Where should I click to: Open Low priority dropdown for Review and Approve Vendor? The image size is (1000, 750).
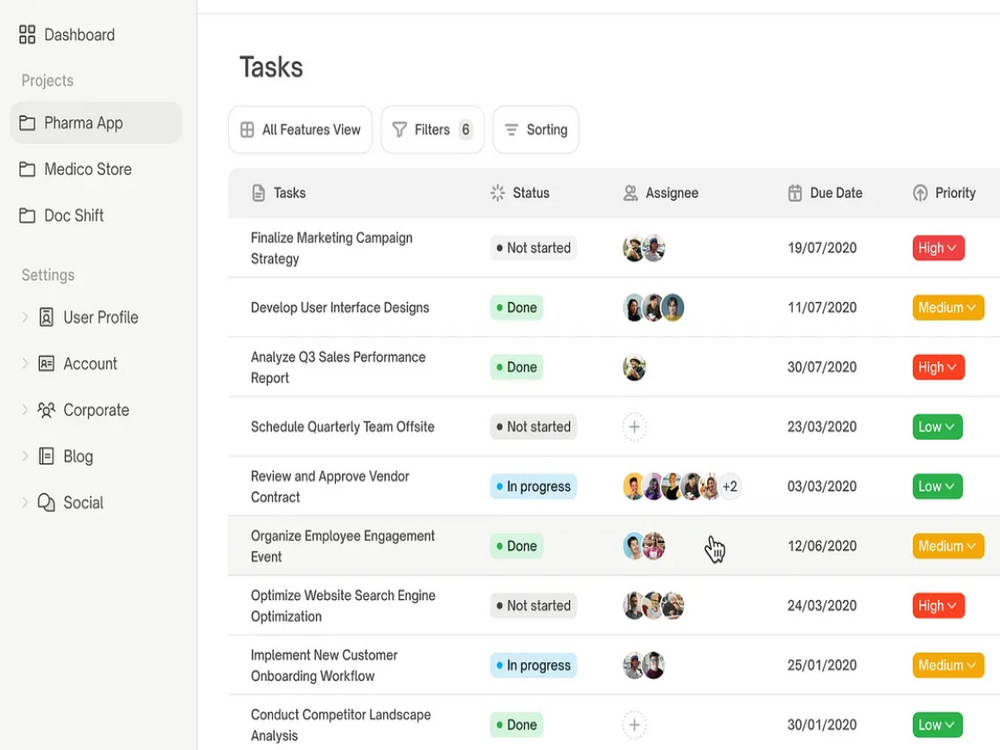[x=937, y=486]
